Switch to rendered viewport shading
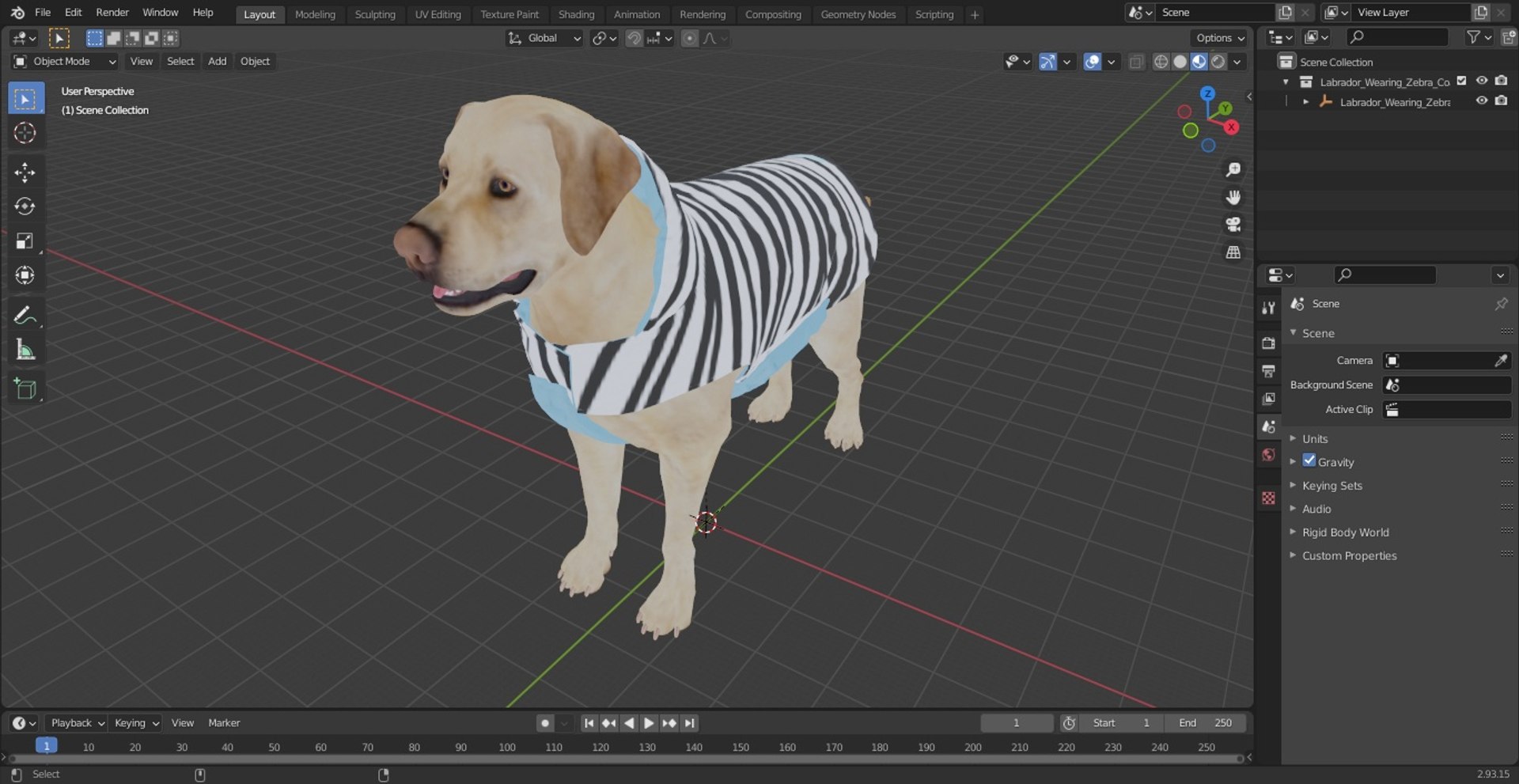Screen dimensions: 1519x784 (1218, 62)
